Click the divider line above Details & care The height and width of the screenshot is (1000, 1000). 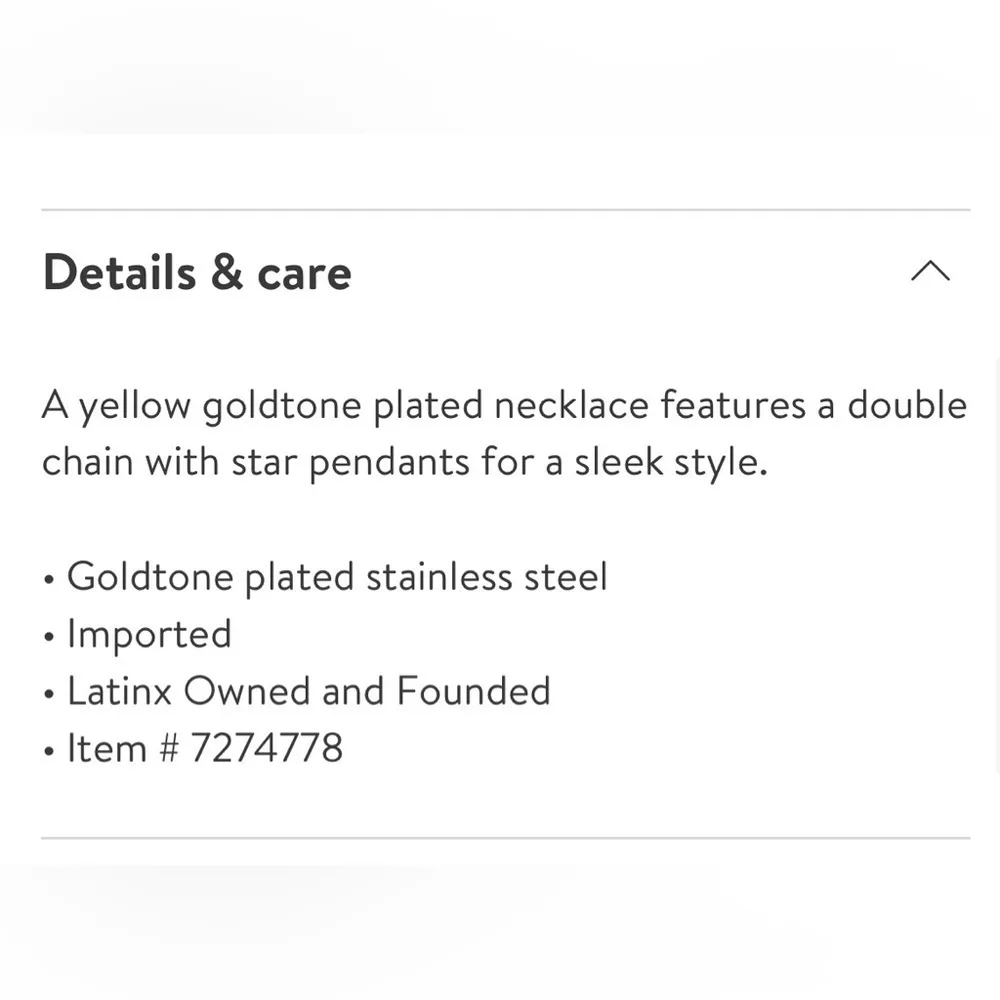point(506,209)
